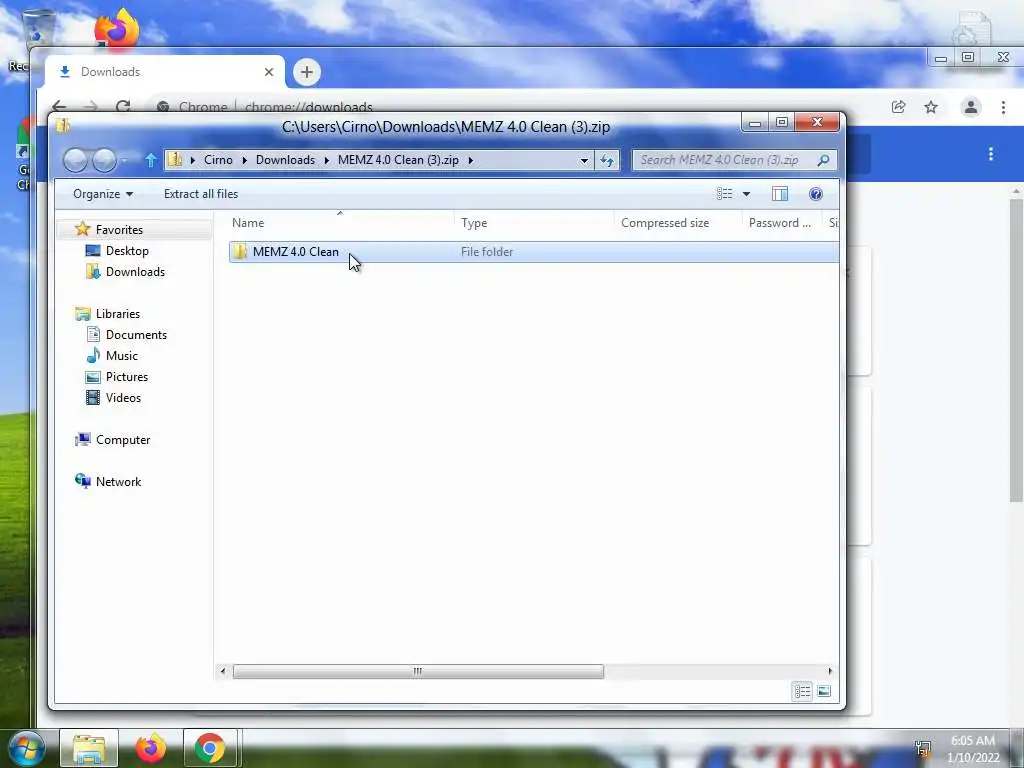Select Favorites in the navigation pane
This screenshot has width=1024, height=768.
pyautogui.click(x=119, y=230)
